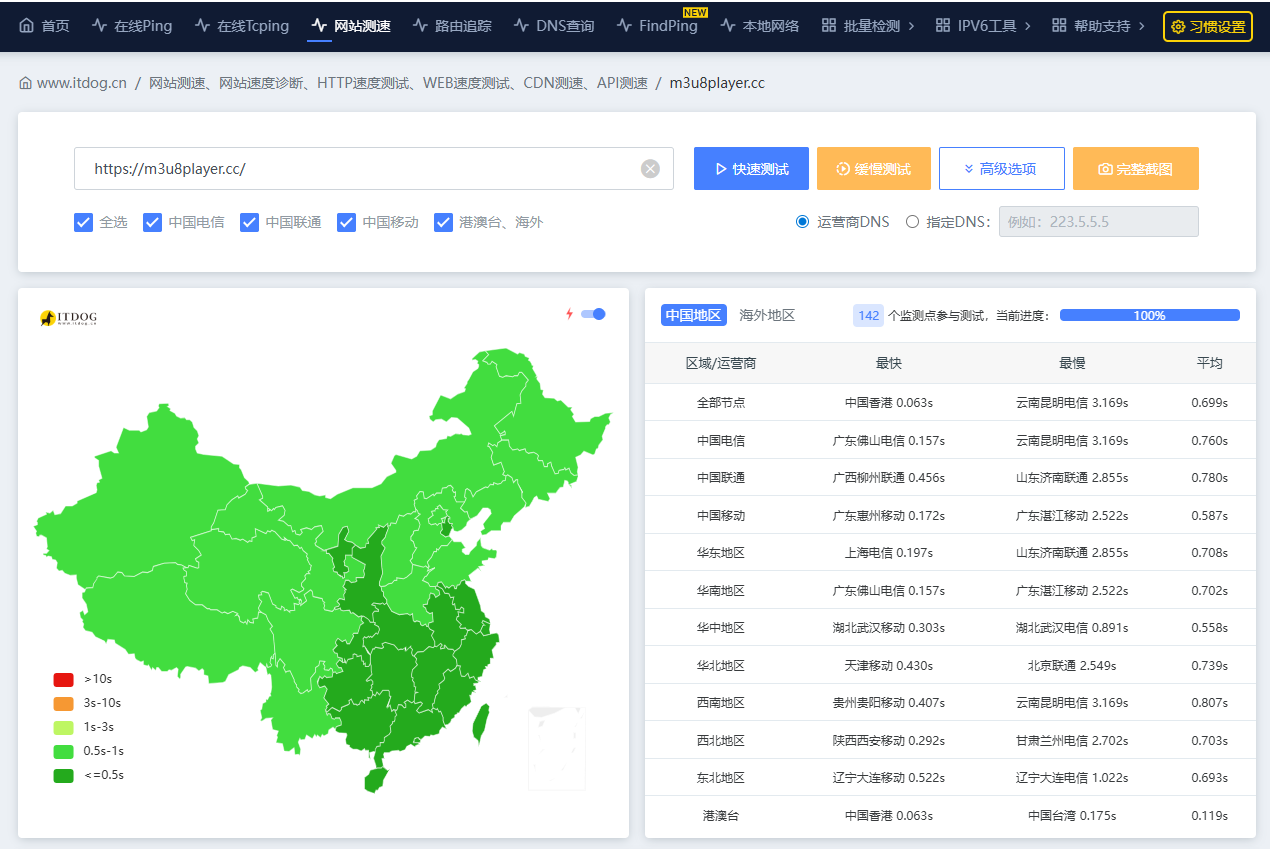Select the 指定DNS radio option
Image resolution: width=1270 pixels, height=849 pixels.
pyautogui.click(x=912, y=222)
